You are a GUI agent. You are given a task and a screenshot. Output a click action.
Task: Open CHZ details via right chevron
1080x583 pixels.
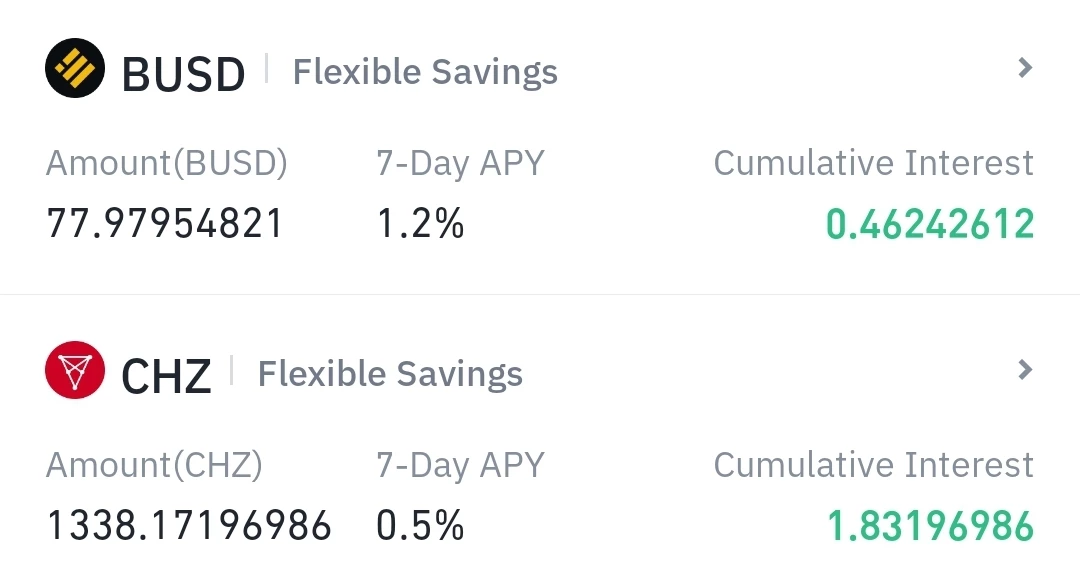click(x=1025, y=370)
